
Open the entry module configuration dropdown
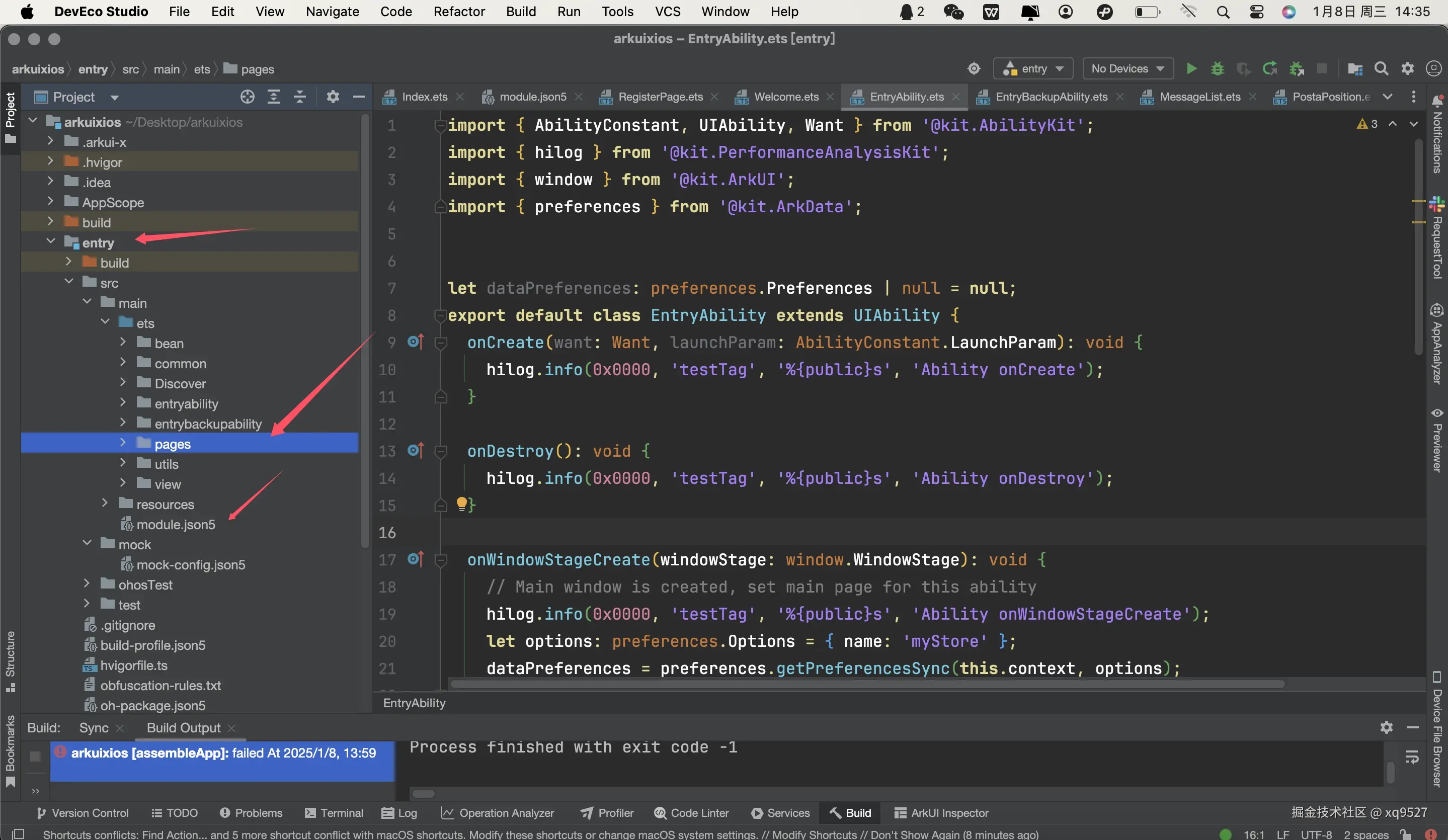(x=1034, y=69)
